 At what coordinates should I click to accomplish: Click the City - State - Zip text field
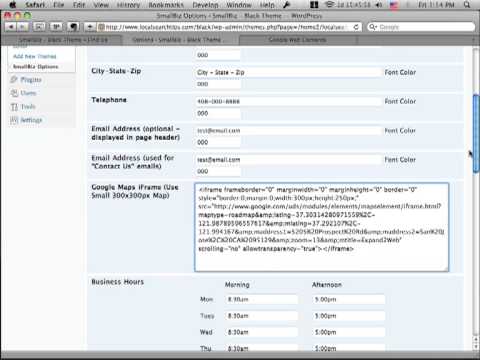pos(288,72)
